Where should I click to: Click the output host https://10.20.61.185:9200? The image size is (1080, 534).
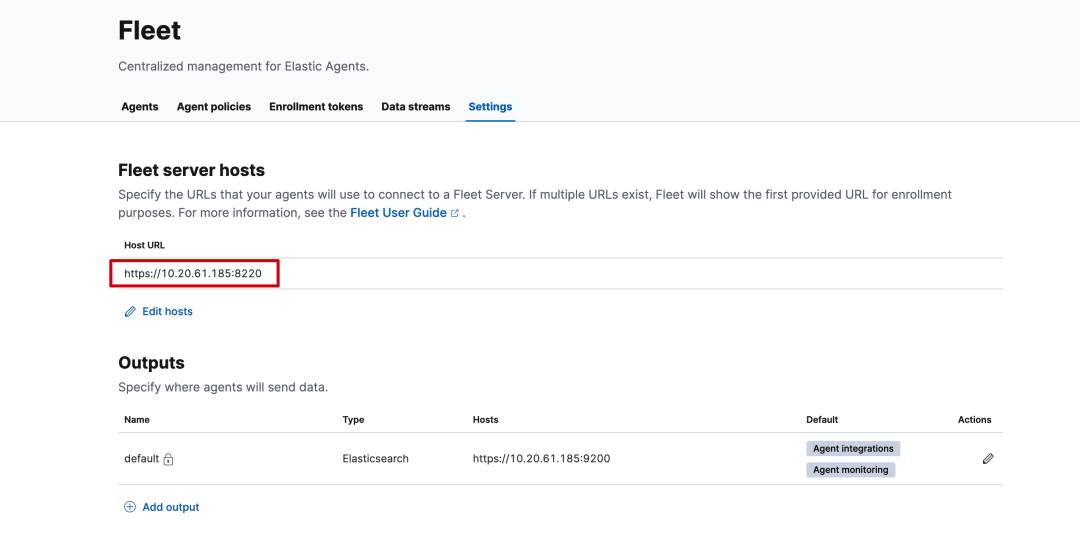coord(541,459)
